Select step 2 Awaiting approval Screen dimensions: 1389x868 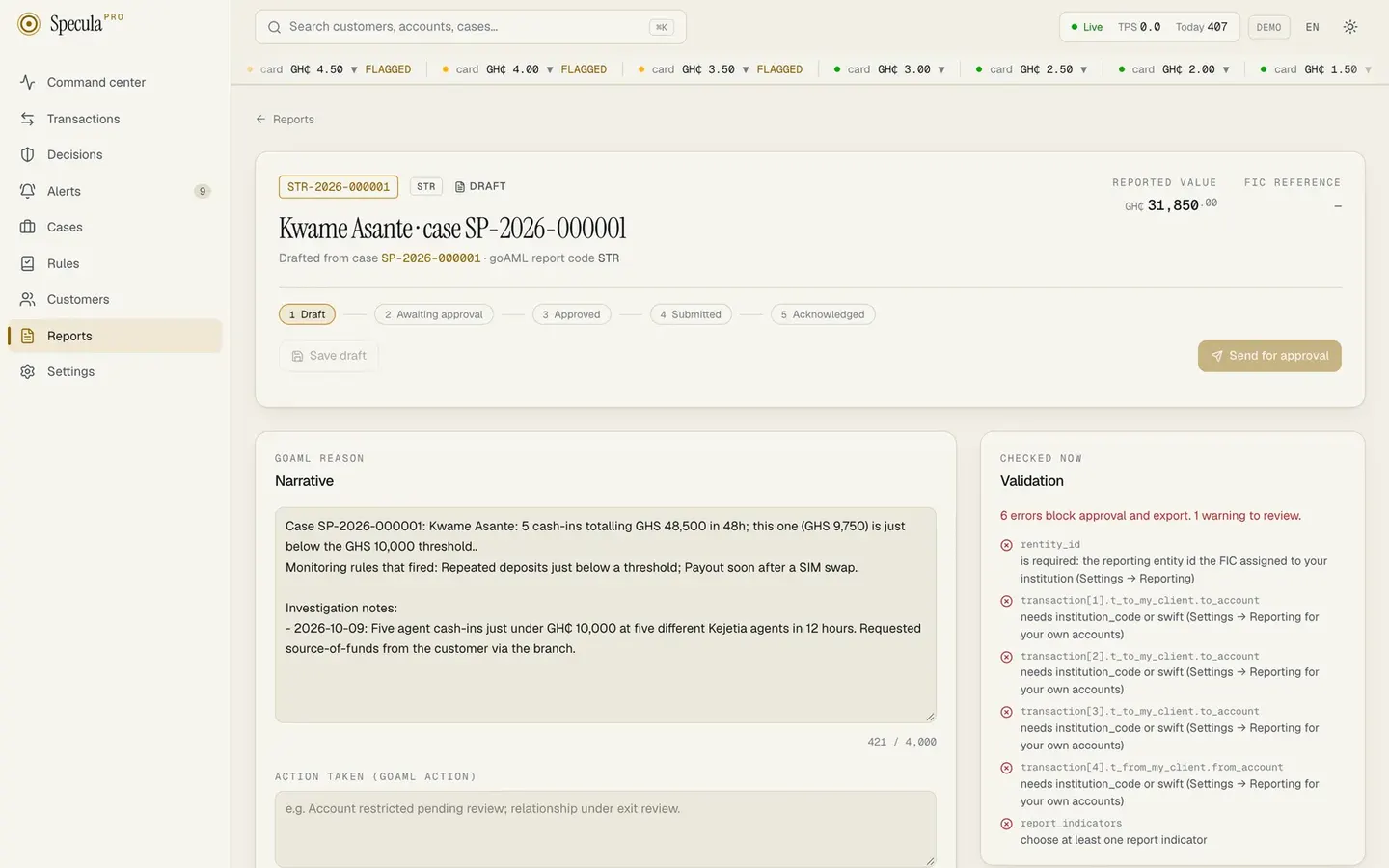tap(434, 314)
